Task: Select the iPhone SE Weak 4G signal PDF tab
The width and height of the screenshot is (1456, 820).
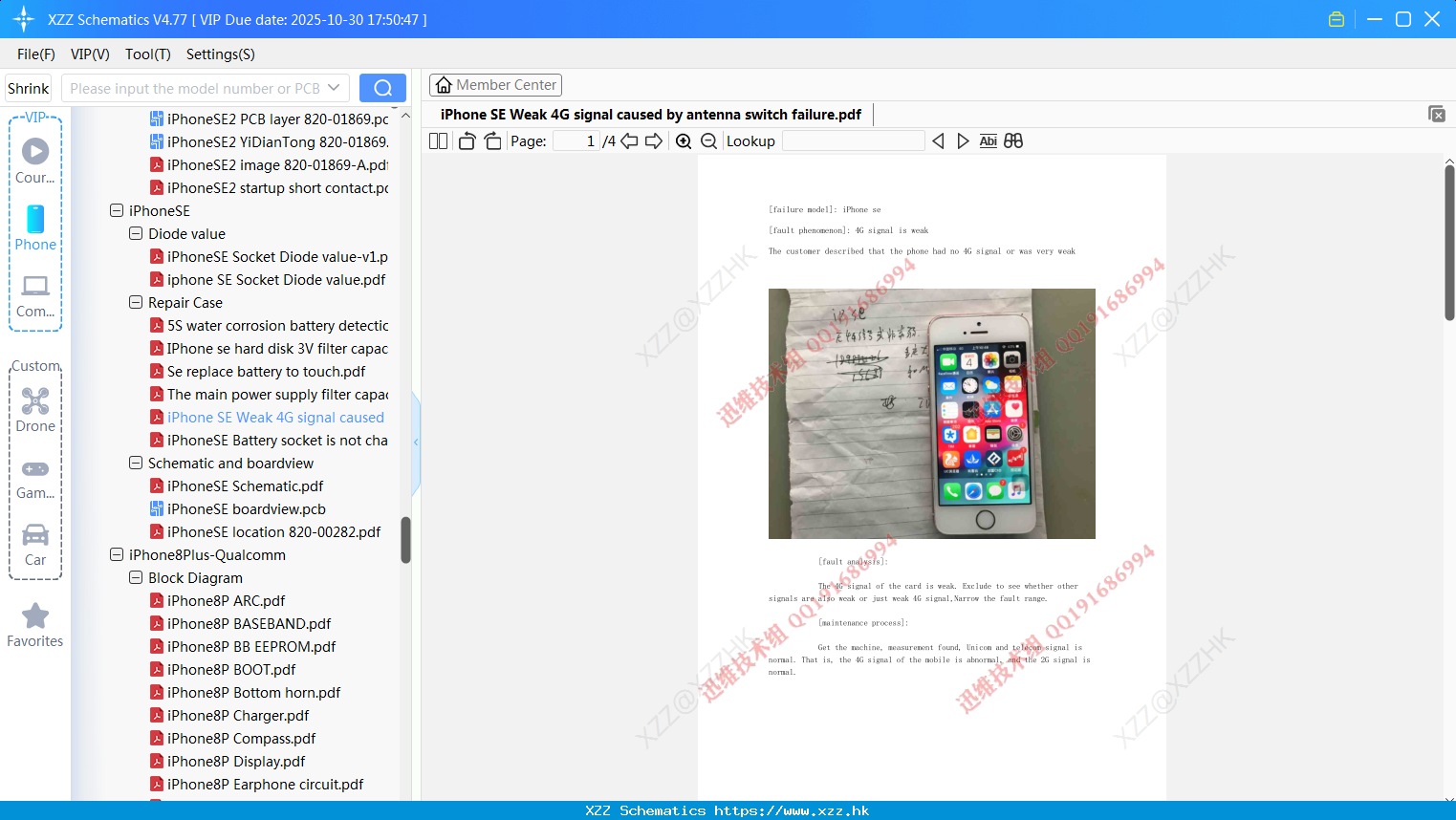Action: pyautogui.click(x=650, y=115)
